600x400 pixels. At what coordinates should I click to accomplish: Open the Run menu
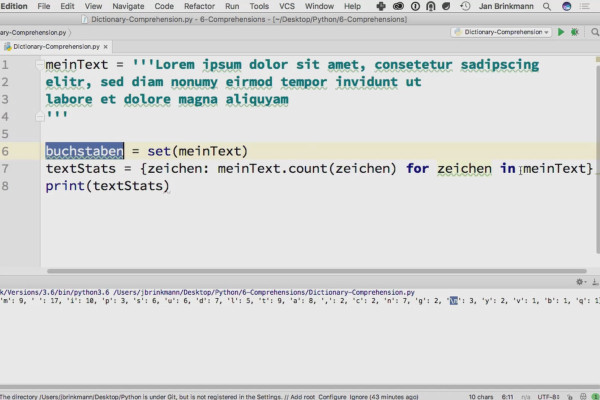point(232,6)
